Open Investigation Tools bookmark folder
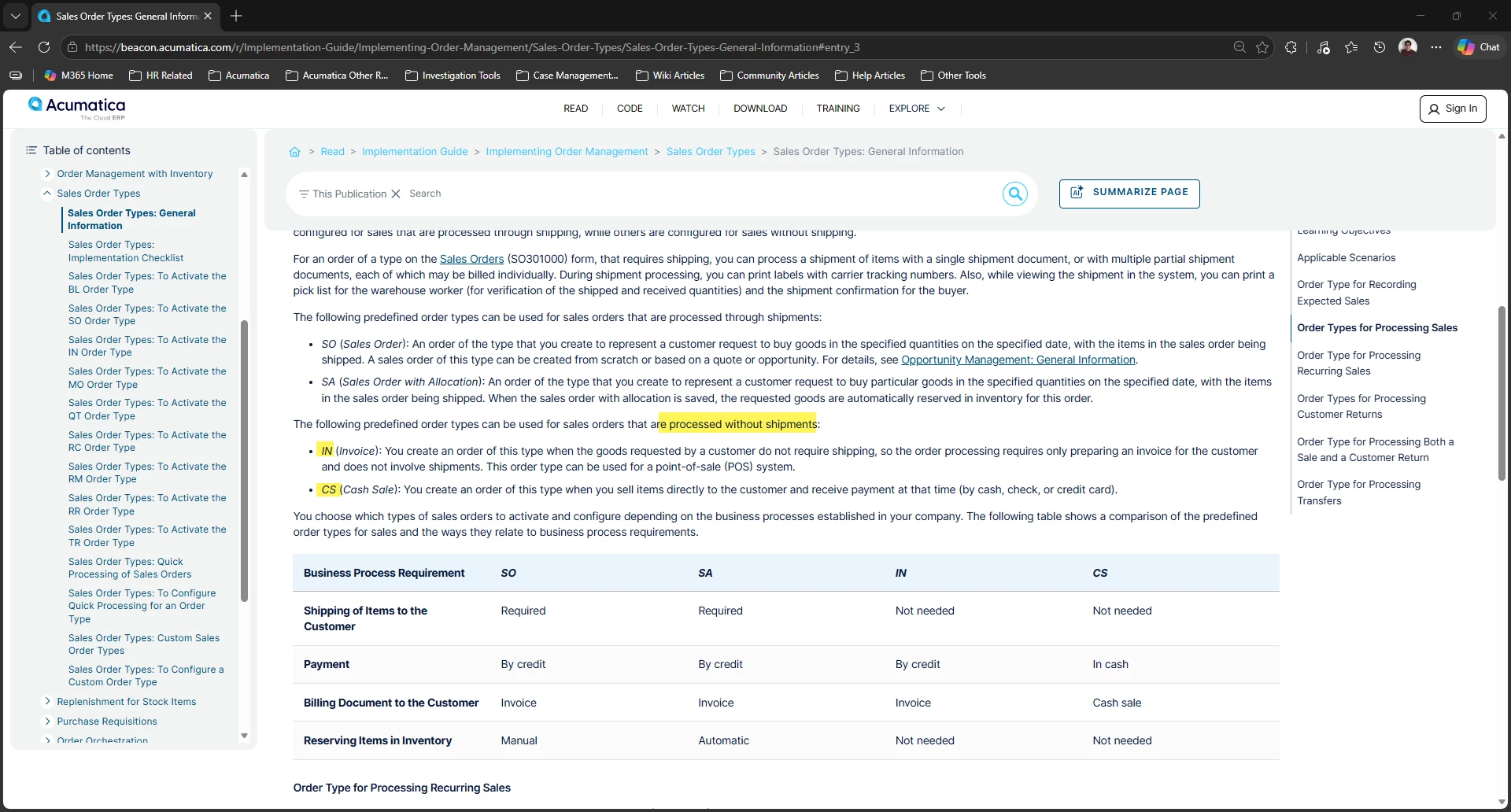This screenshot has width=1511, height=812. point(453,76)
